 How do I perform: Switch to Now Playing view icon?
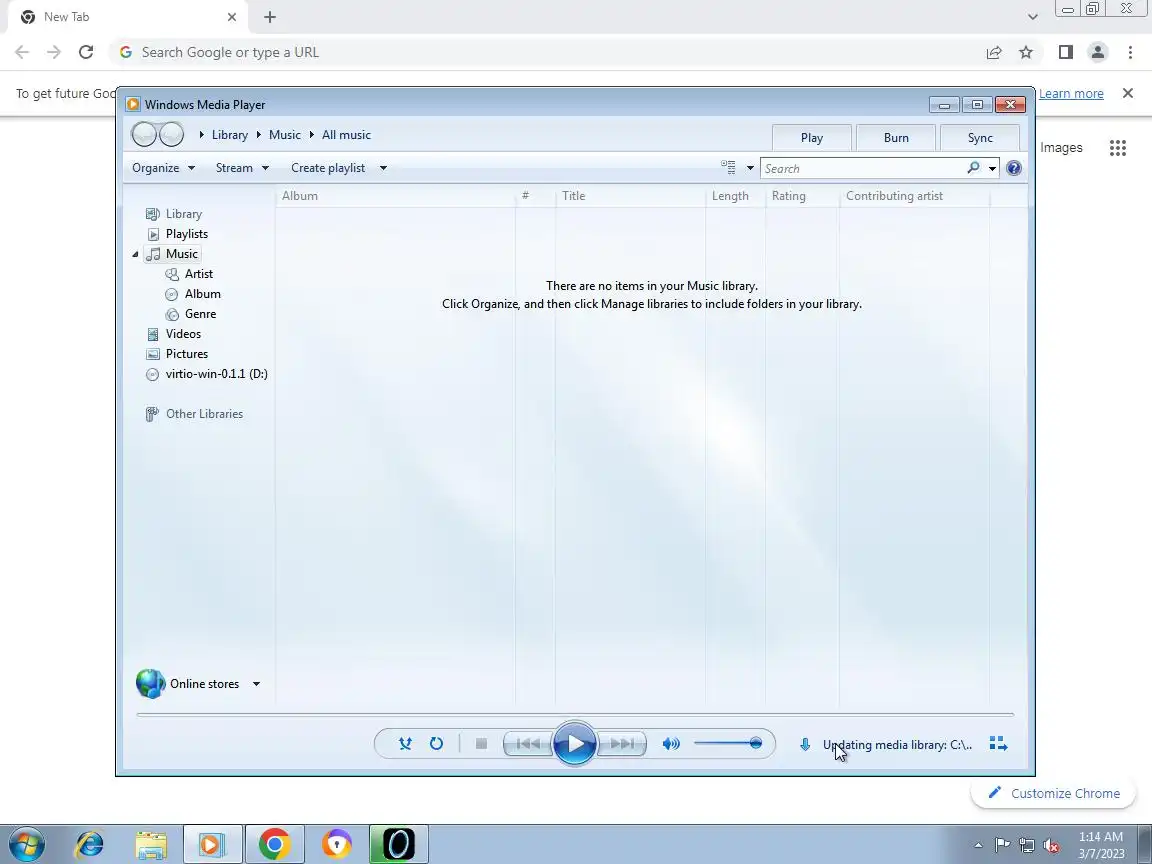[x=998, y=744]
